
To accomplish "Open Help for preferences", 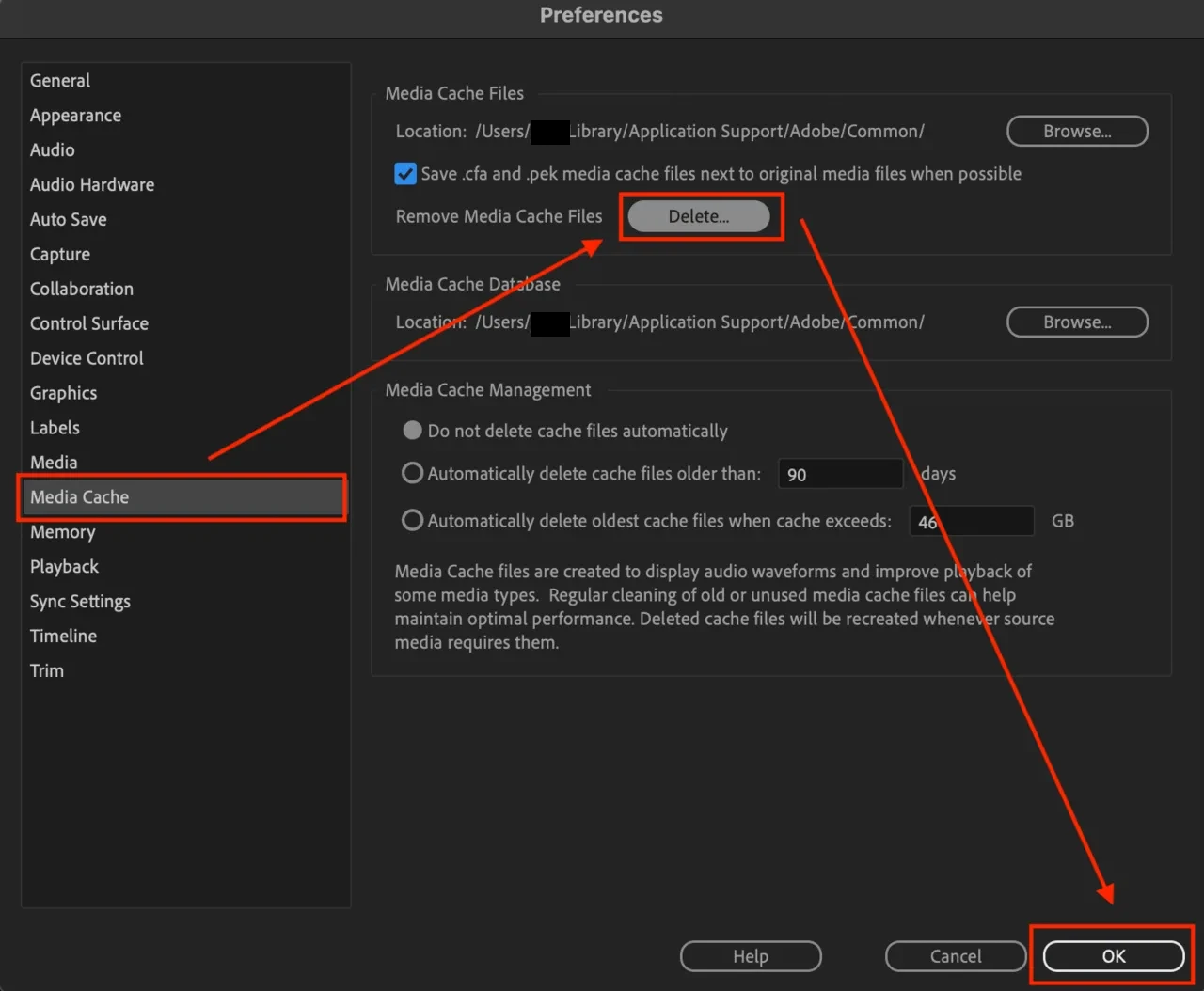I will (751, 956).
